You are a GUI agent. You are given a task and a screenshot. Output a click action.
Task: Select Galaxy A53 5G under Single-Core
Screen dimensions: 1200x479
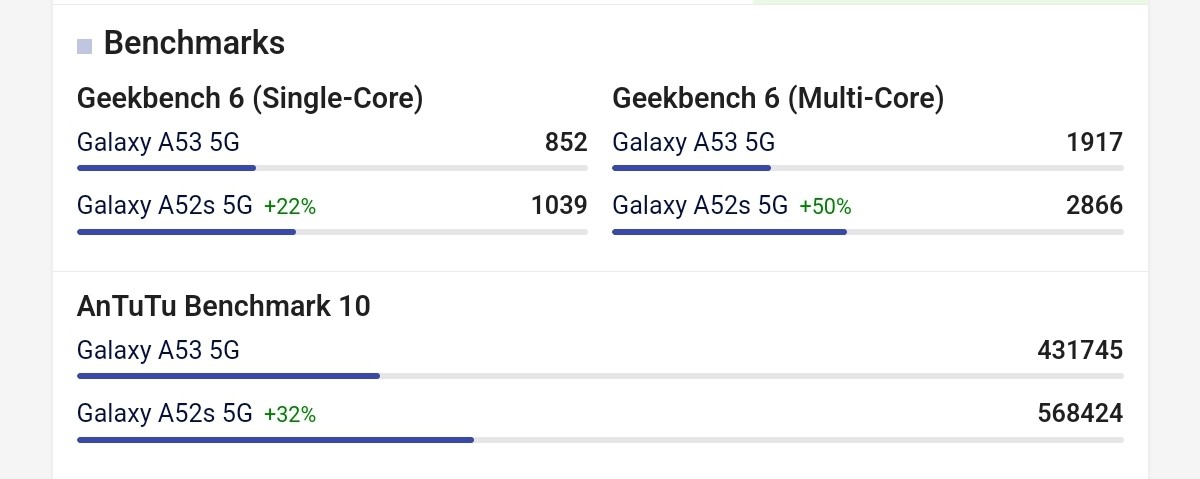pyautogui.click(x=158, y=143)
